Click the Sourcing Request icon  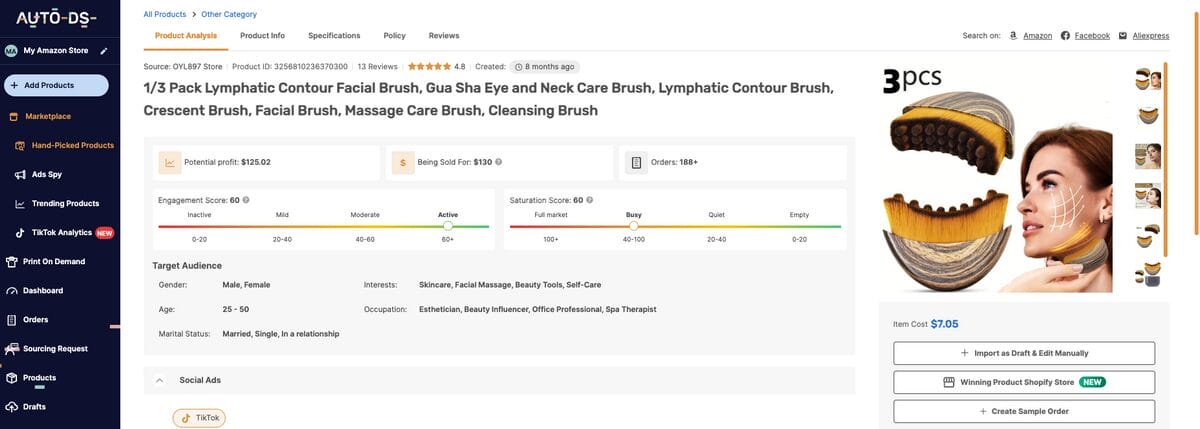pos(12,349)
